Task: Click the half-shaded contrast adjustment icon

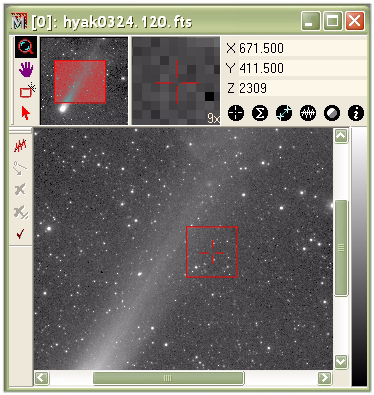Action: pos(332,113)
